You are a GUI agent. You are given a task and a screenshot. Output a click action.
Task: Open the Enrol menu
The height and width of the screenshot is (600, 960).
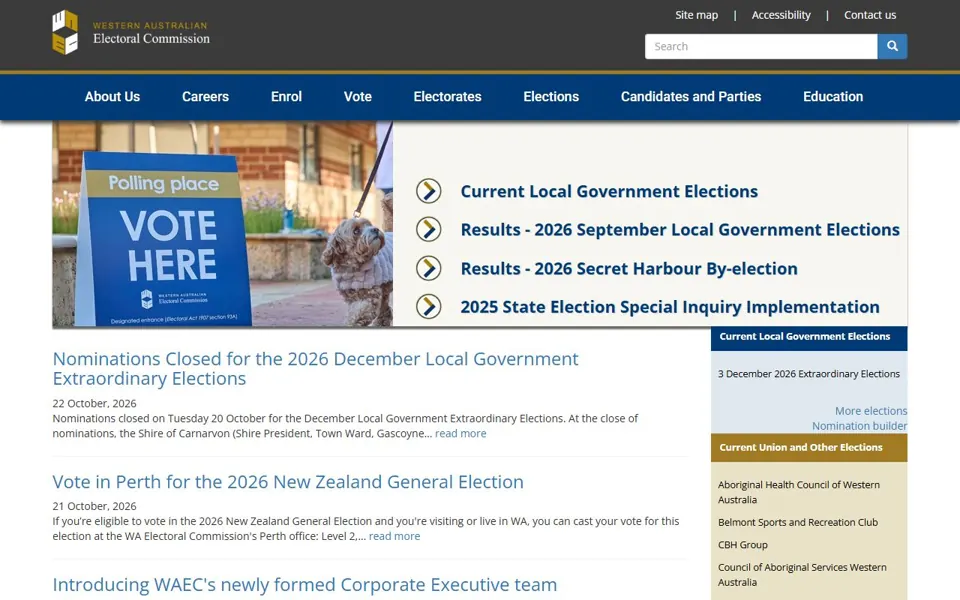pyautogui.click(x=286, y=97)
